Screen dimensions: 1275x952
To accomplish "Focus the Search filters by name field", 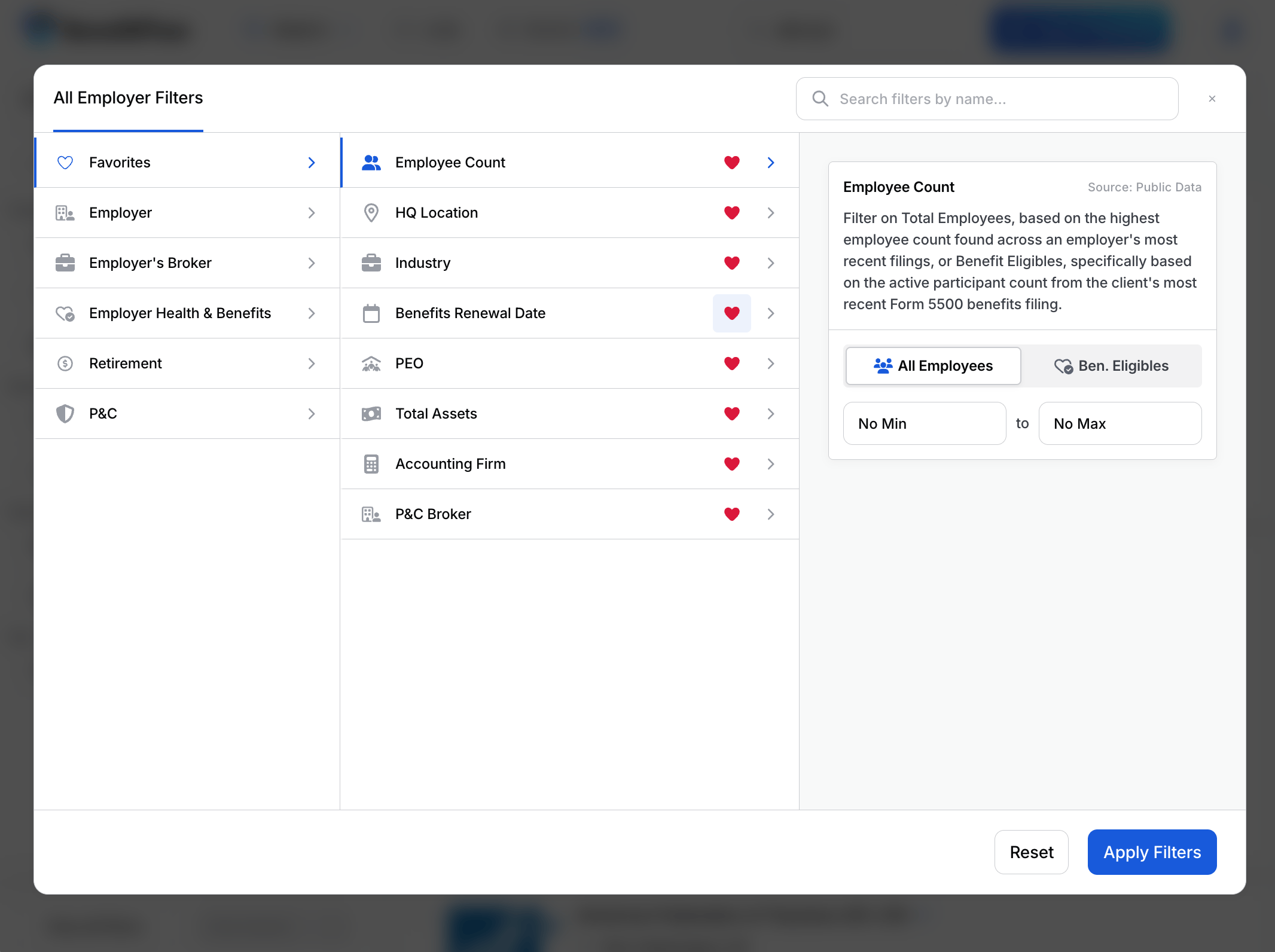I will point(987,99).
